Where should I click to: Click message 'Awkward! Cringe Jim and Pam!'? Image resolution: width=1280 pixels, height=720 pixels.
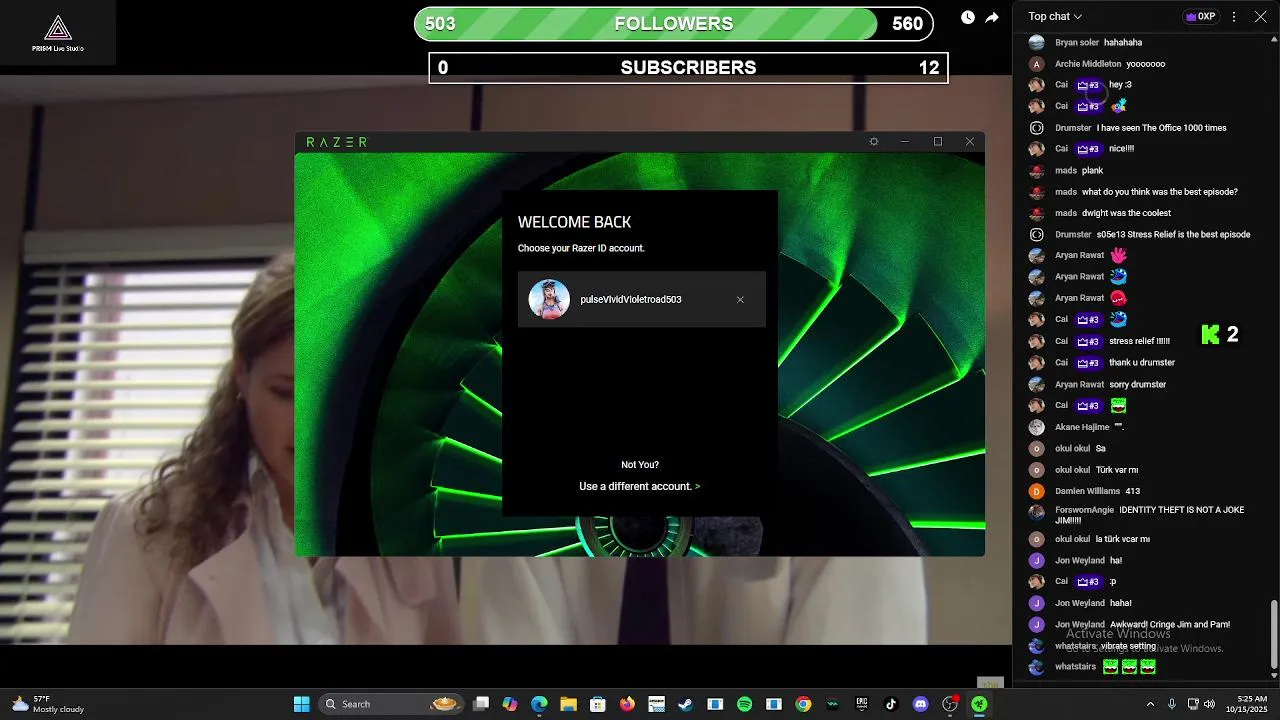coord(1170,624)
